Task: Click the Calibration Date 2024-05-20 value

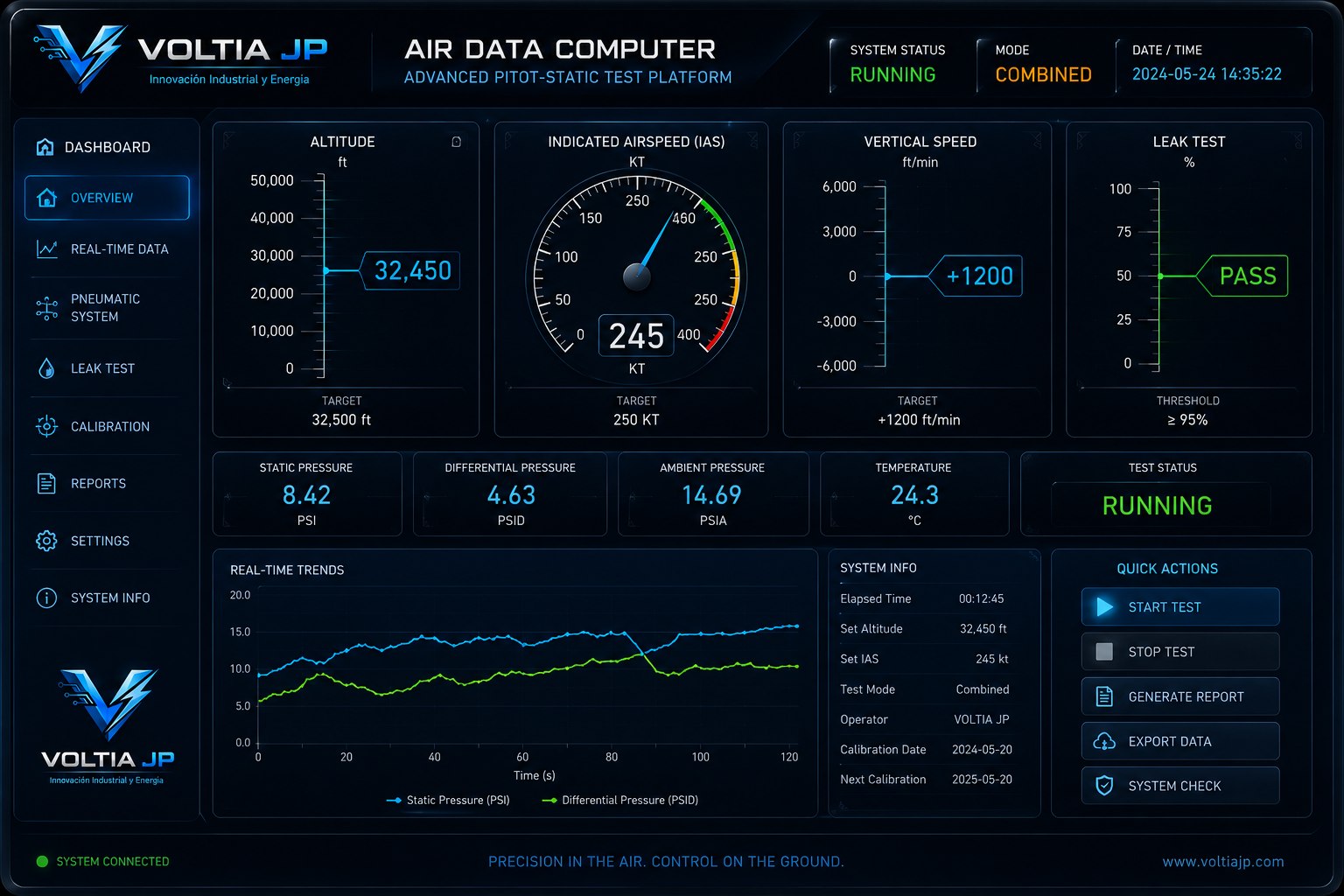Action: [982, 750]
